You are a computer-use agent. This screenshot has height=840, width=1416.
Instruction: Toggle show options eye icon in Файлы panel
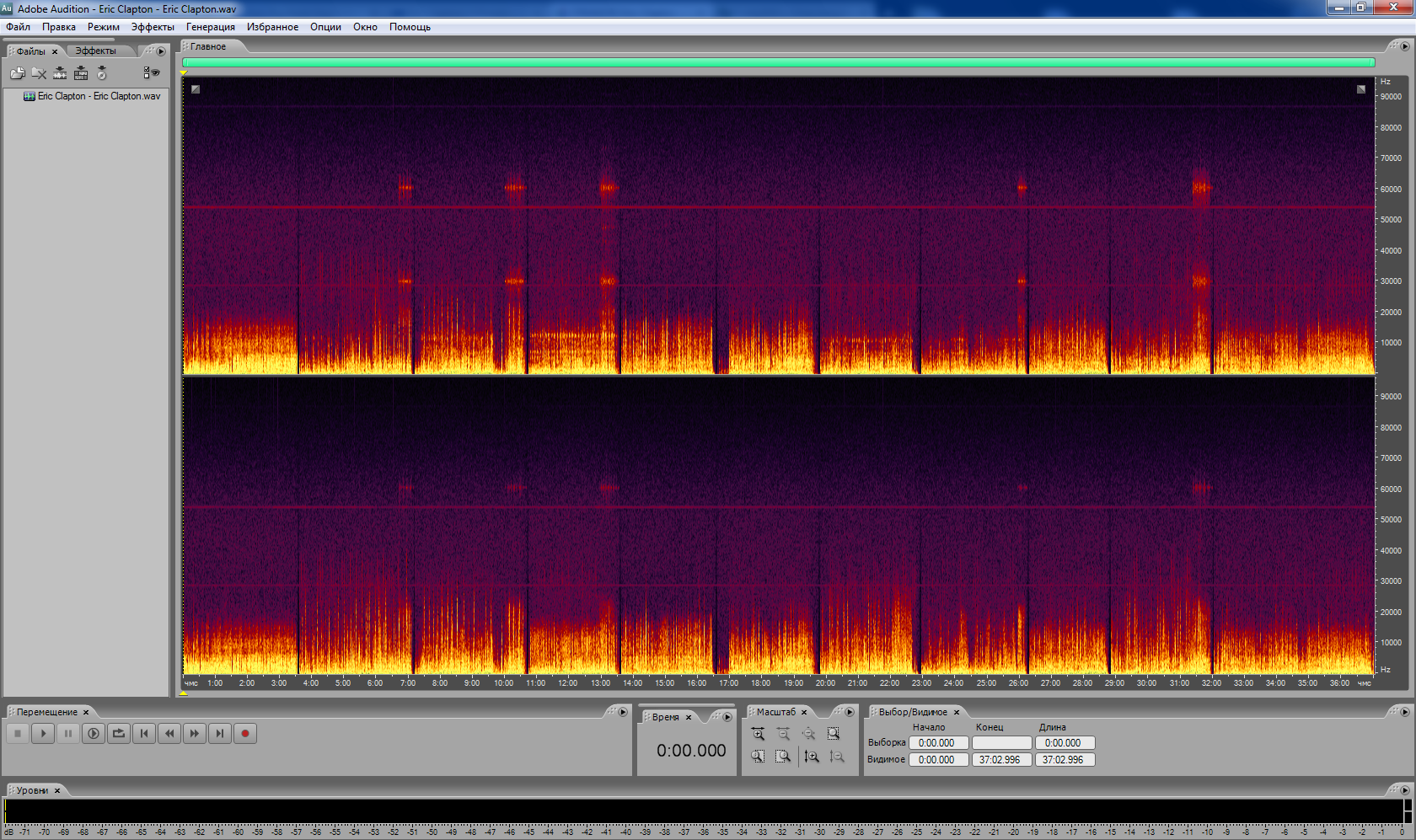click(152, 73)
